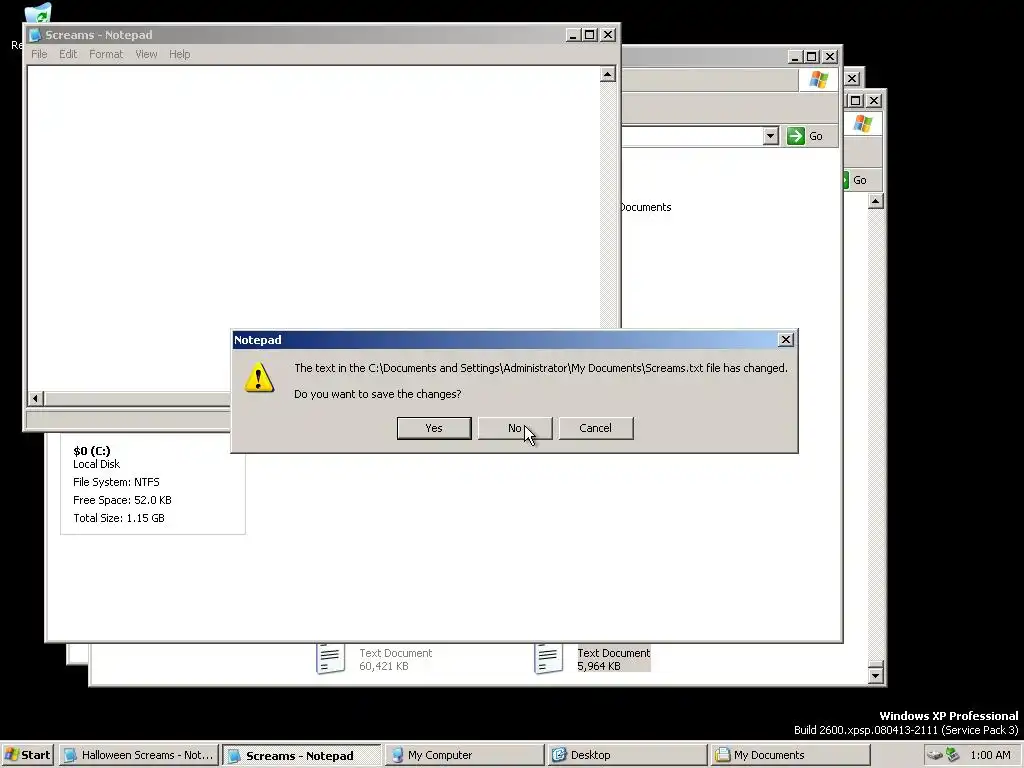Click the Windows flag logo in My Computer window
The image size is (1024, 768).
click(x=818, y=80)
